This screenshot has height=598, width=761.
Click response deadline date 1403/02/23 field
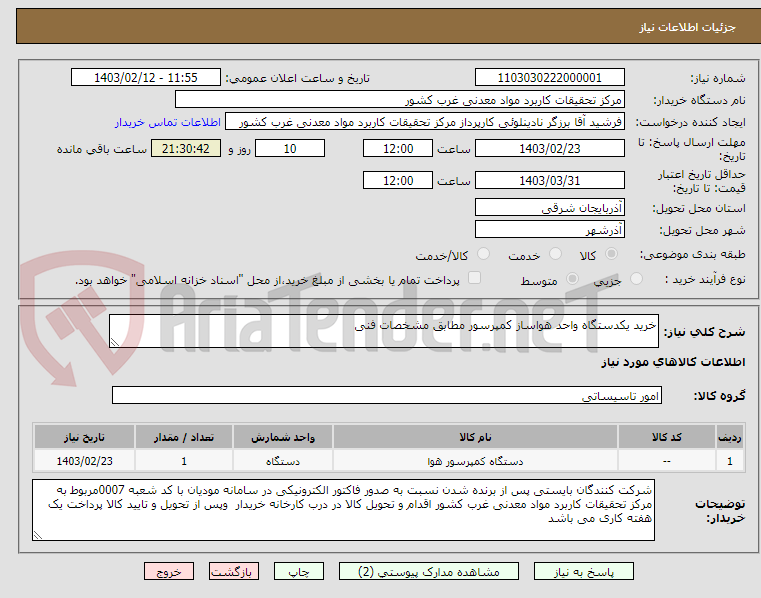coord(549,149)
